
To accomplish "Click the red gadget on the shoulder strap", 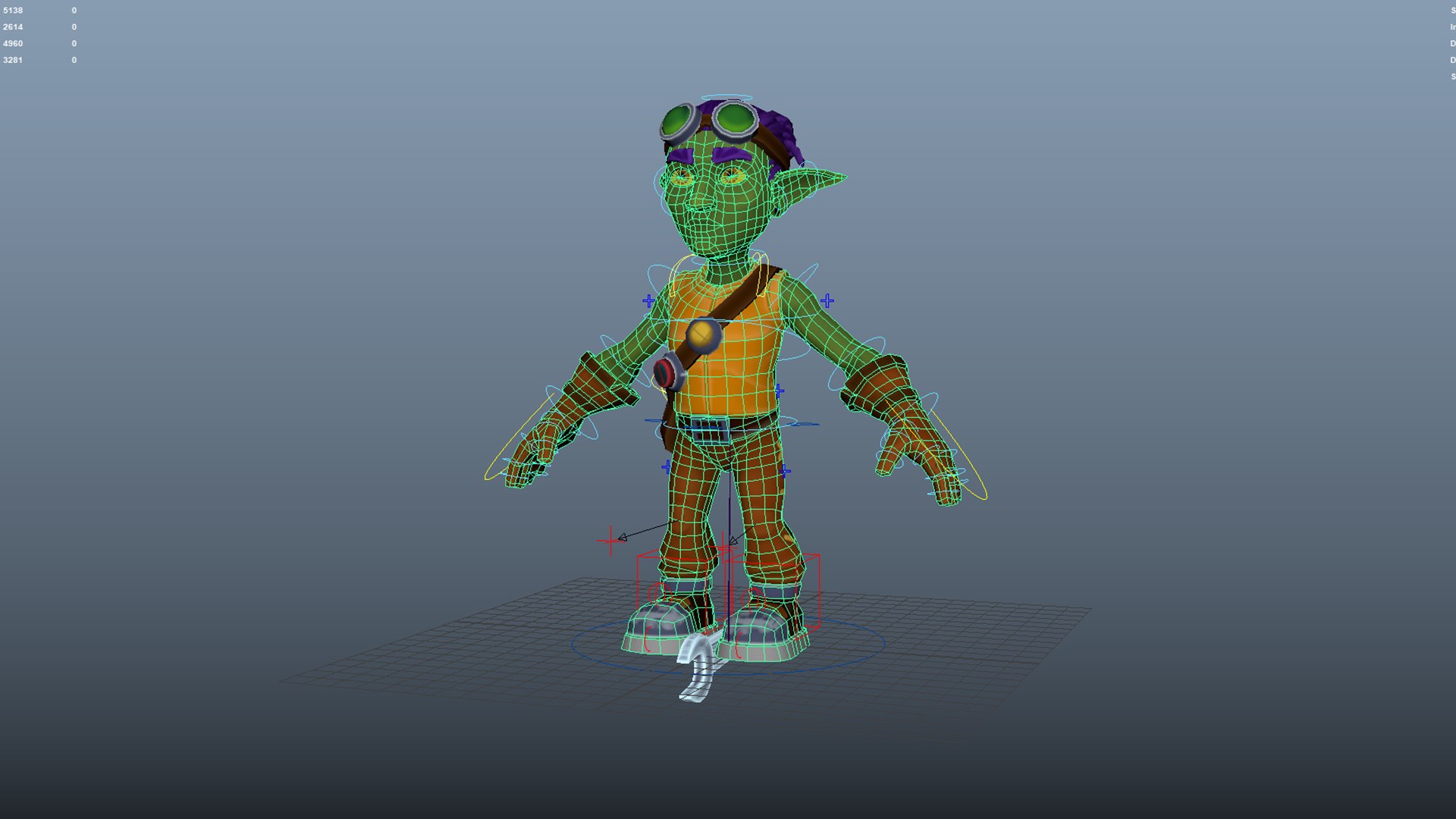I will 667,372.
